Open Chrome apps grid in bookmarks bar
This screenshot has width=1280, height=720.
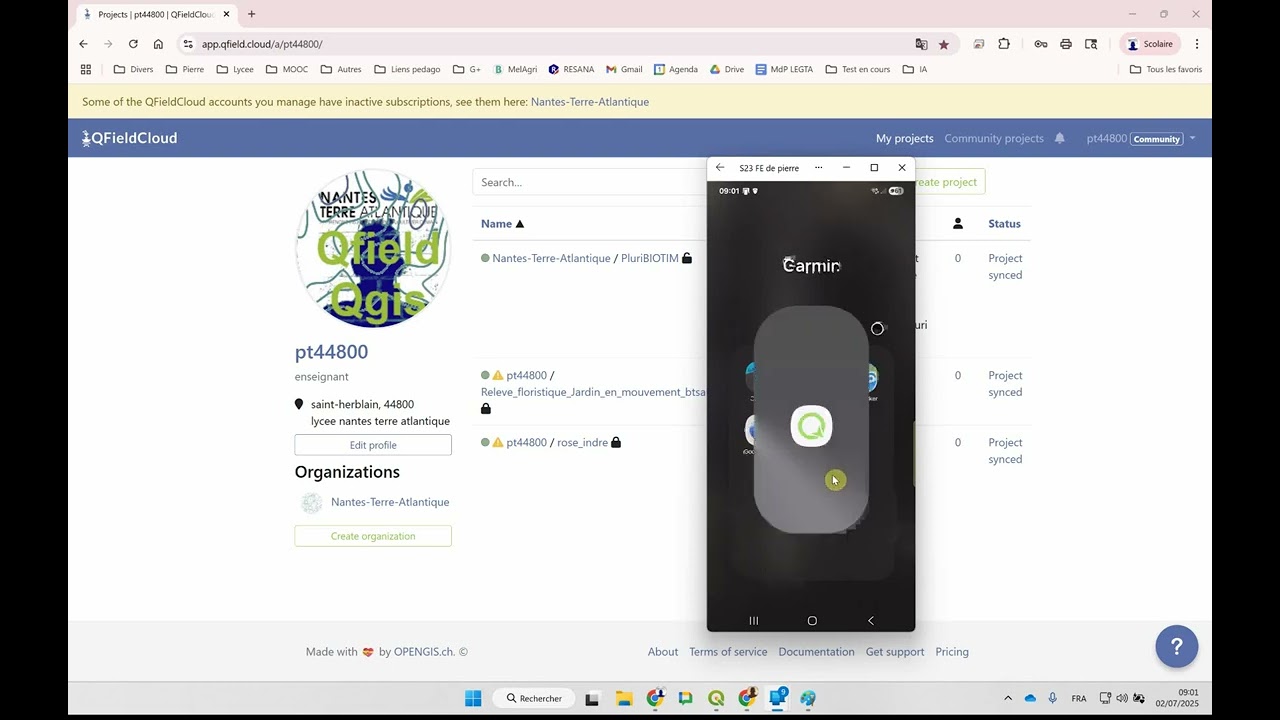pyautogui.click(x=86, y=69)
